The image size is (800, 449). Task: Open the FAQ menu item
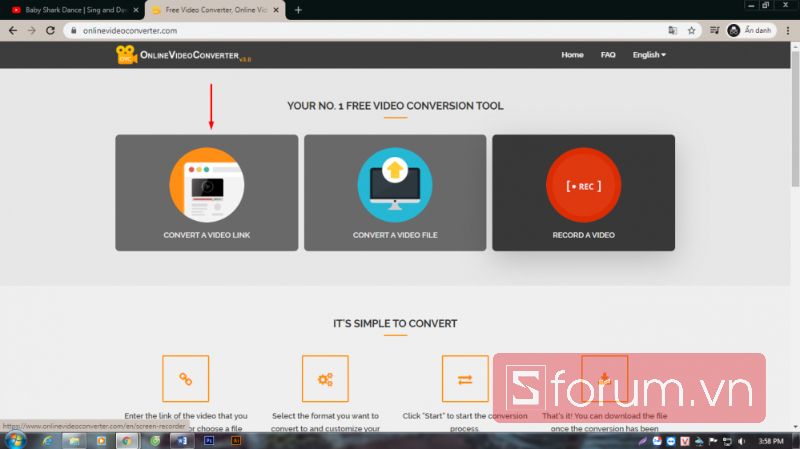tap(608, 55)
